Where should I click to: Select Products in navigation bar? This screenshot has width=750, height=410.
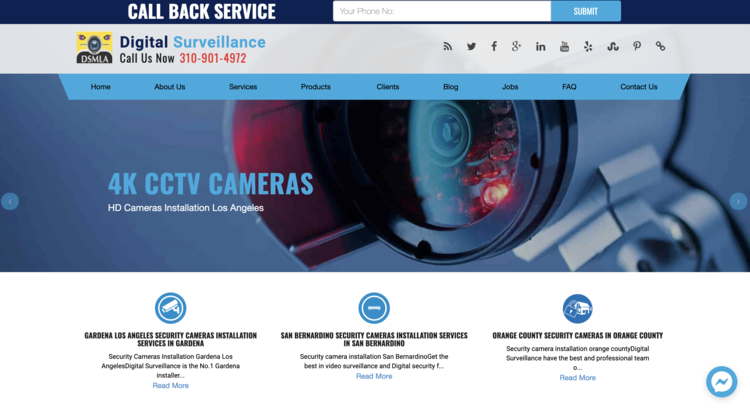click(x=316, y=87)
